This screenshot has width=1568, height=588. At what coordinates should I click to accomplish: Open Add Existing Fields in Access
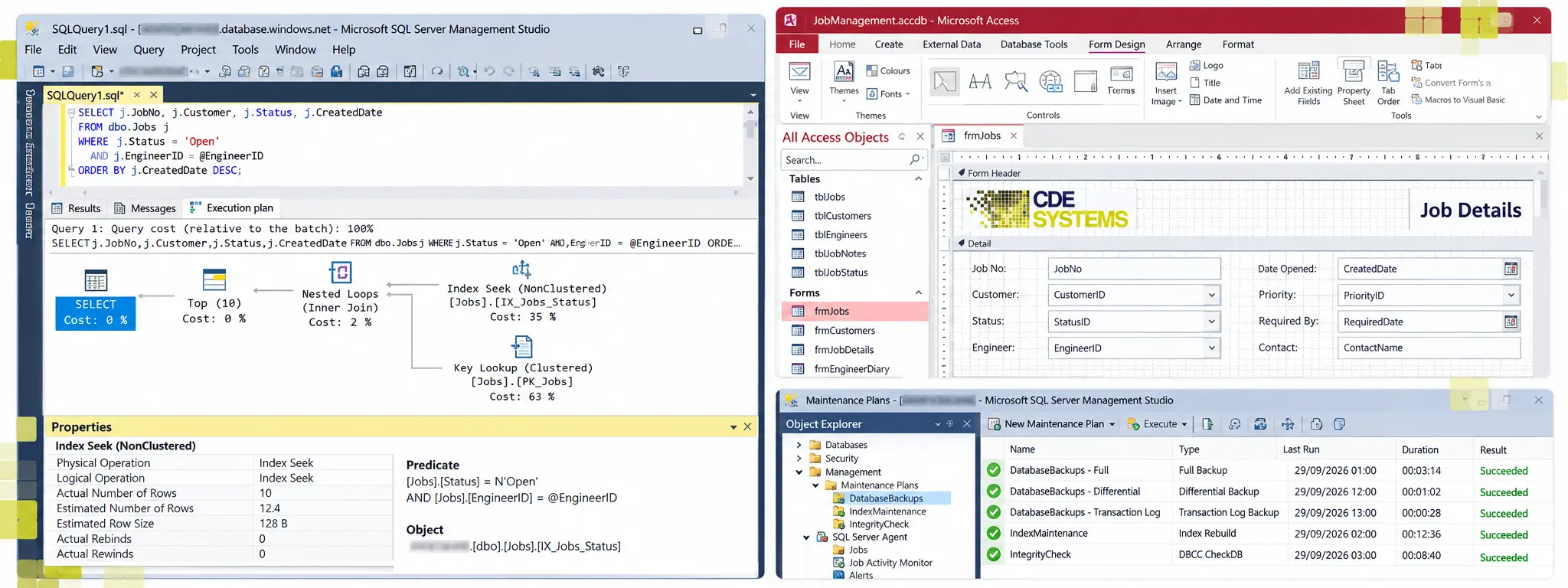click(1308, 83)
